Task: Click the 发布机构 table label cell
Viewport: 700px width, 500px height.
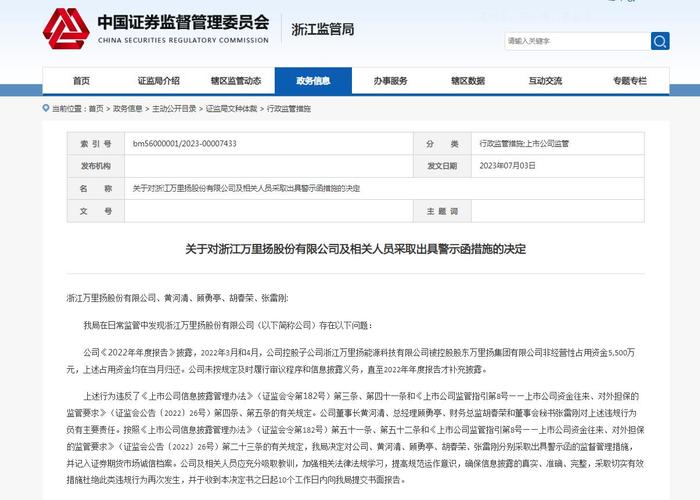Action: [96, 166]
